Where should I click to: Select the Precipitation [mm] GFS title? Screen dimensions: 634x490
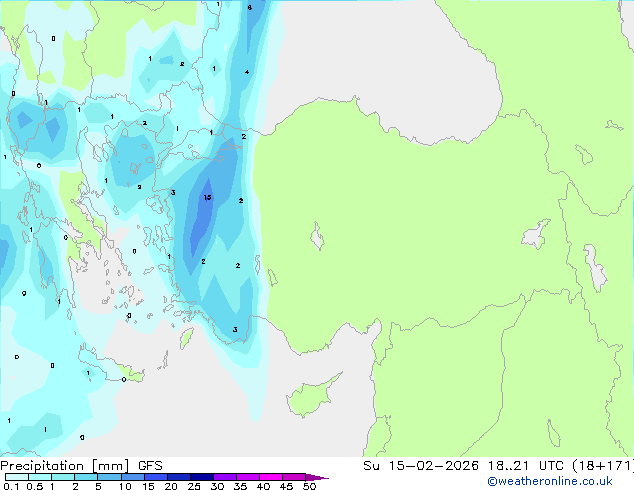coord(81,466)
